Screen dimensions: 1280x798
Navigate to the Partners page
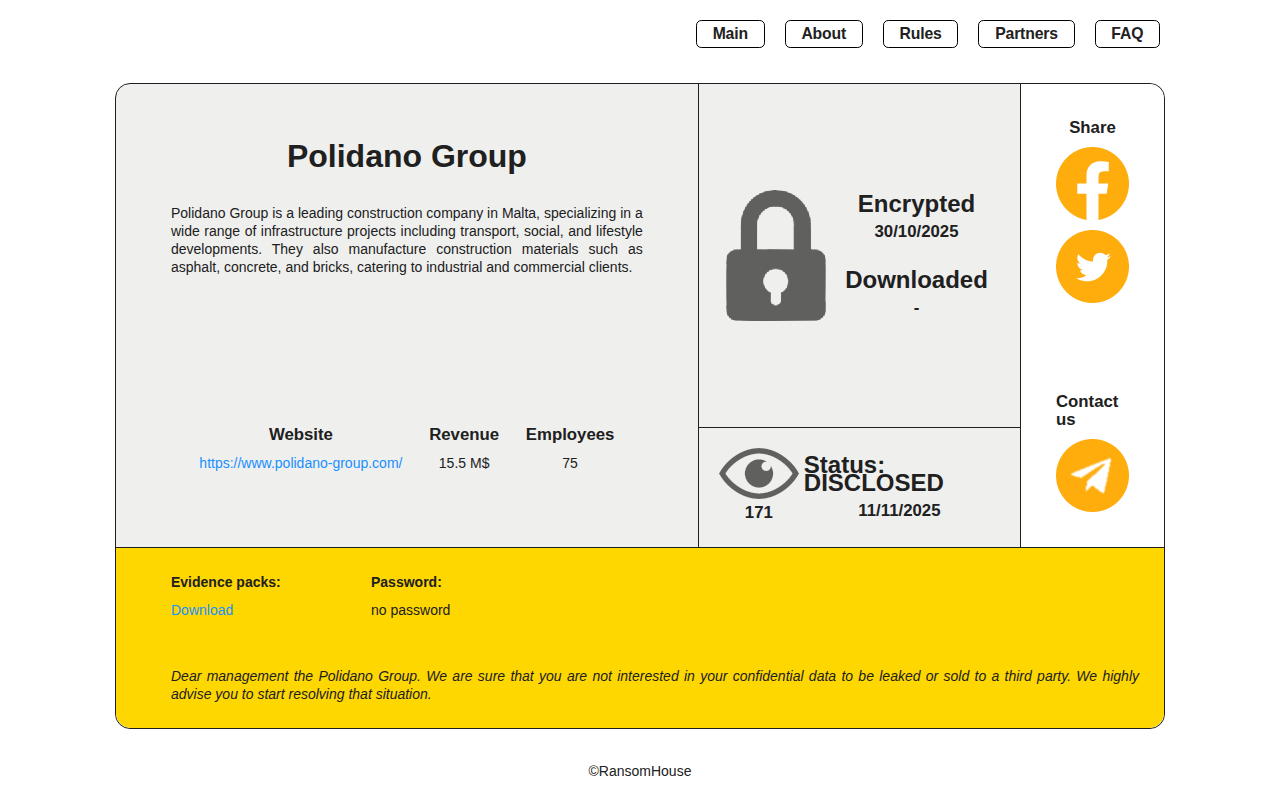1026,34
